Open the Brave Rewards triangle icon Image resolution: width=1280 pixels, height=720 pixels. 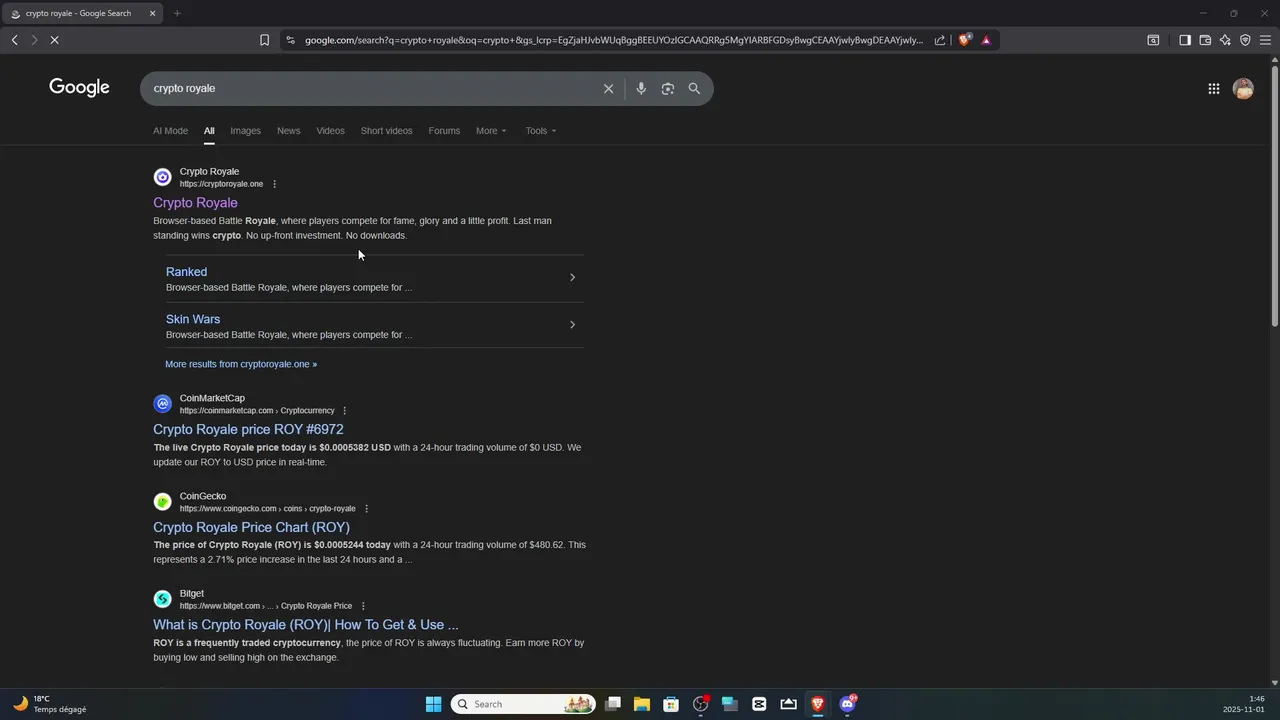(986, 40)
